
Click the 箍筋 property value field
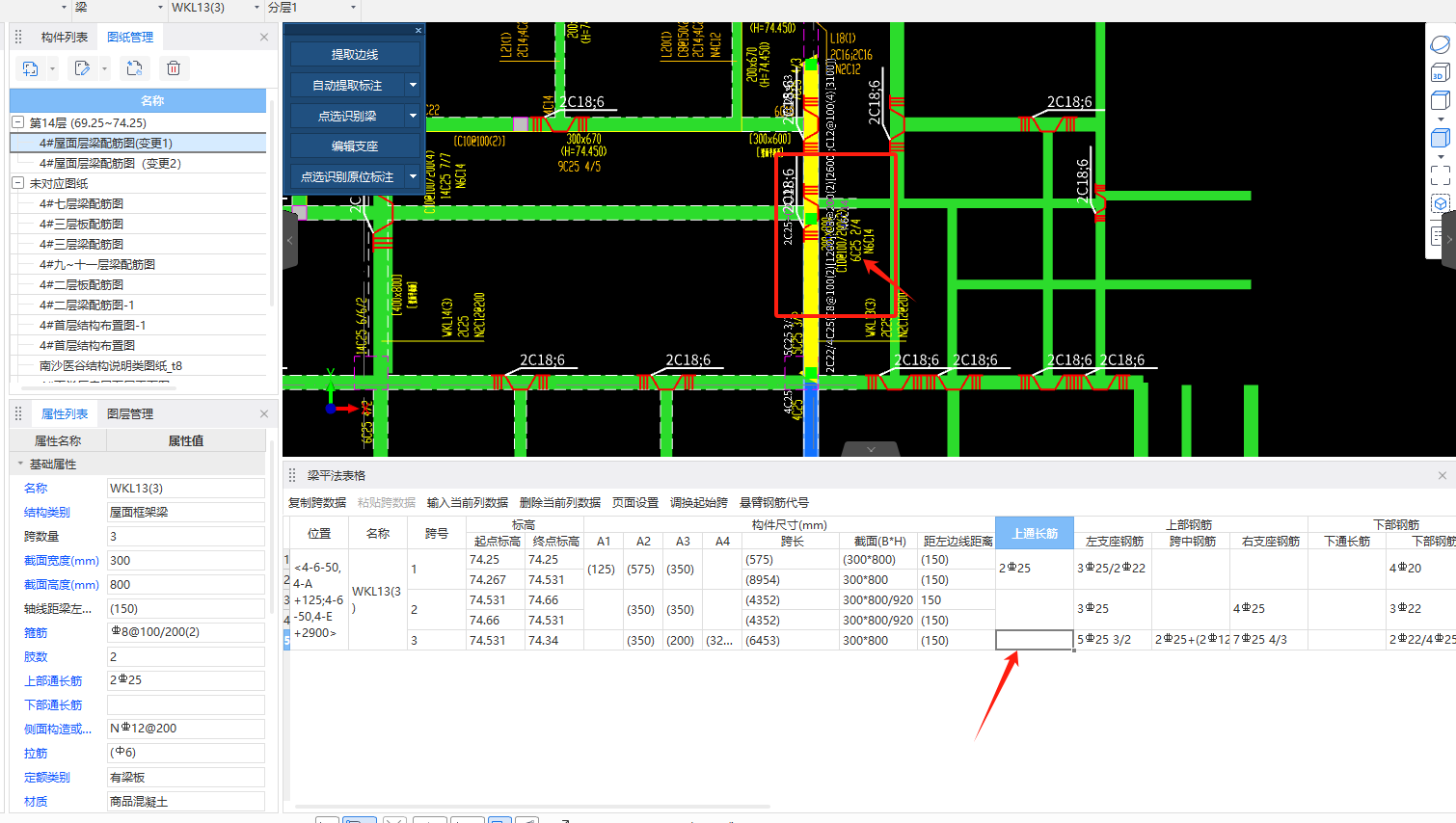click(185, 632)
